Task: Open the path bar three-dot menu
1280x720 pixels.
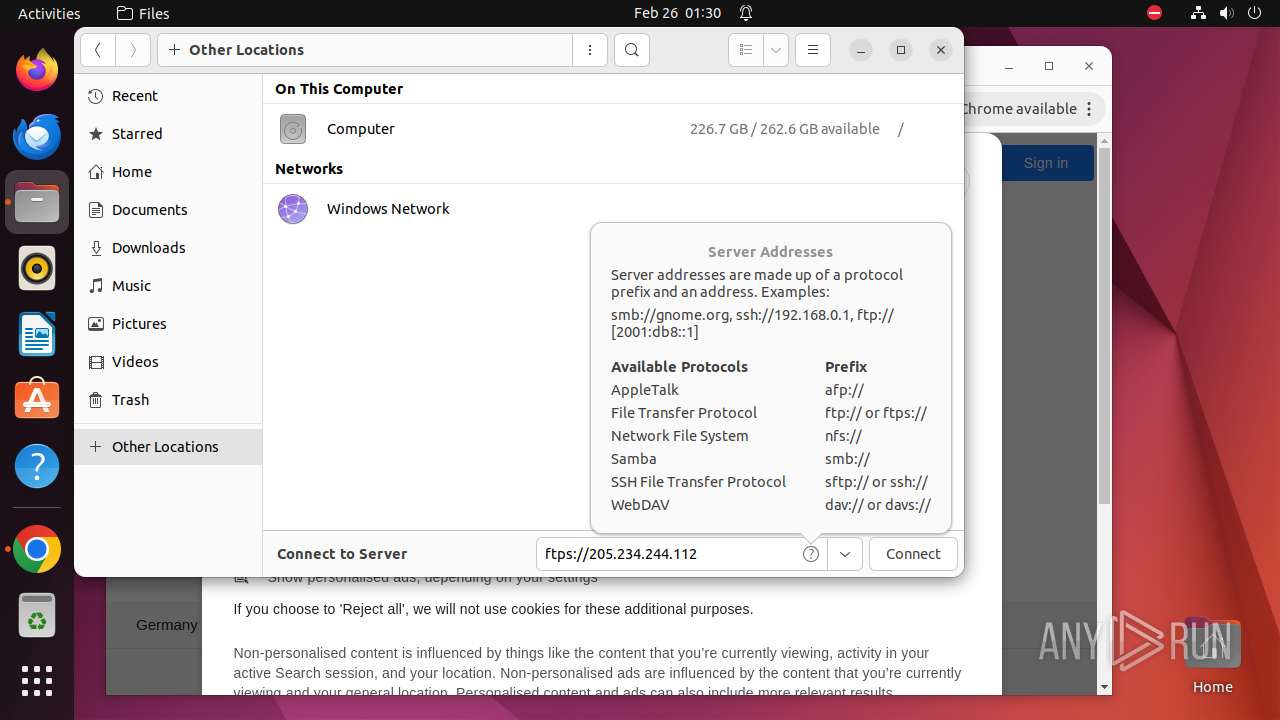Action: pos(590,50)
